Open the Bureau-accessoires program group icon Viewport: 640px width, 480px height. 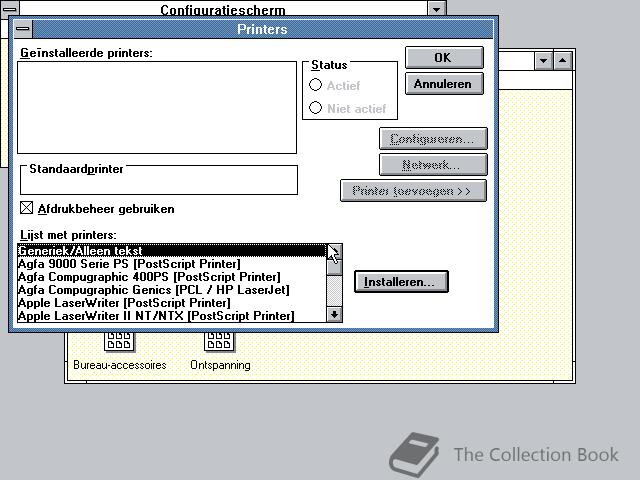119,342
